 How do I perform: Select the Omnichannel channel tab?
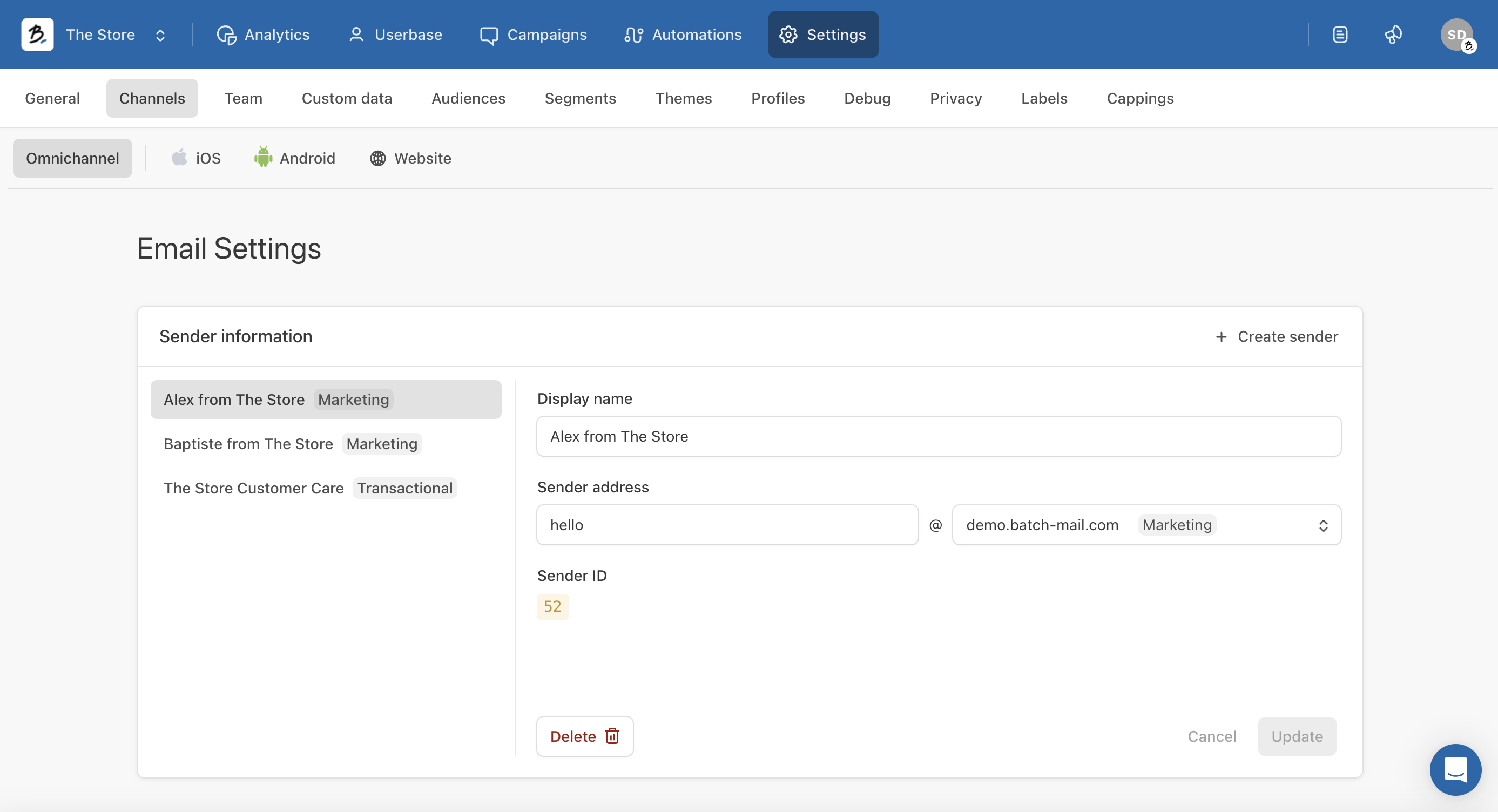(73, 158)
